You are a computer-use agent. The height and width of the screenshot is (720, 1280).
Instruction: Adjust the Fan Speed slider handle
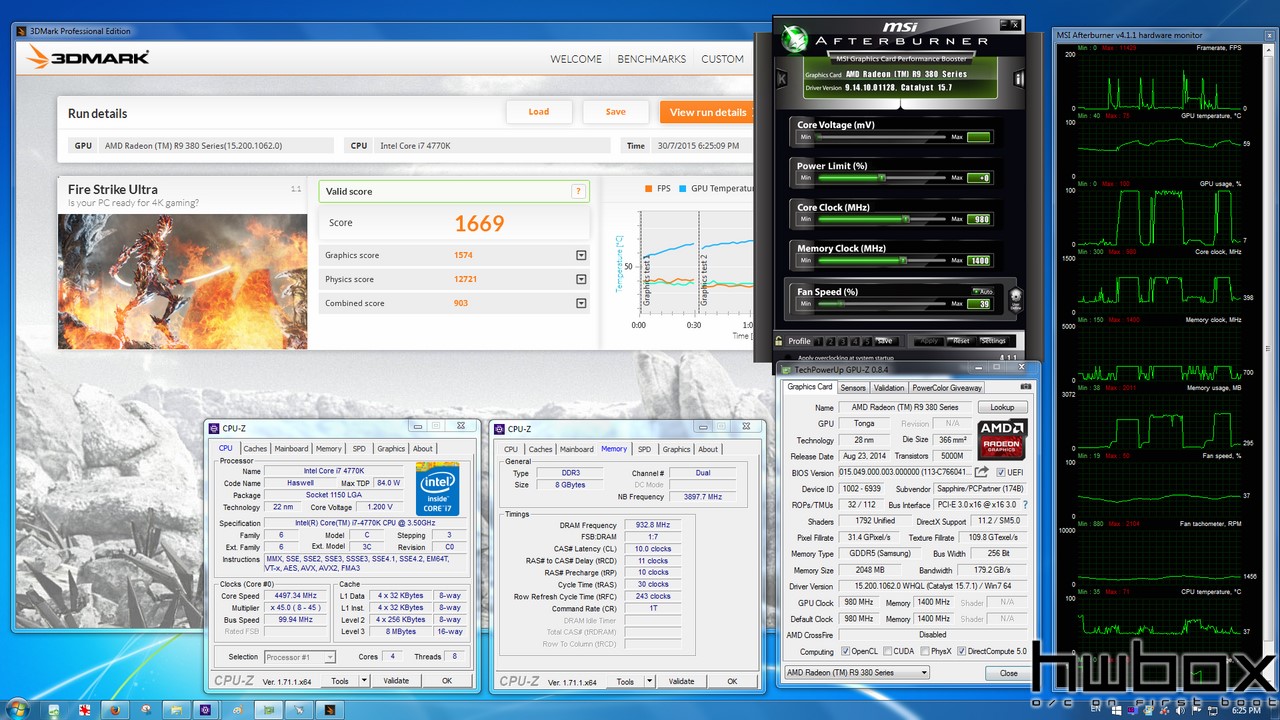(840, 303)
